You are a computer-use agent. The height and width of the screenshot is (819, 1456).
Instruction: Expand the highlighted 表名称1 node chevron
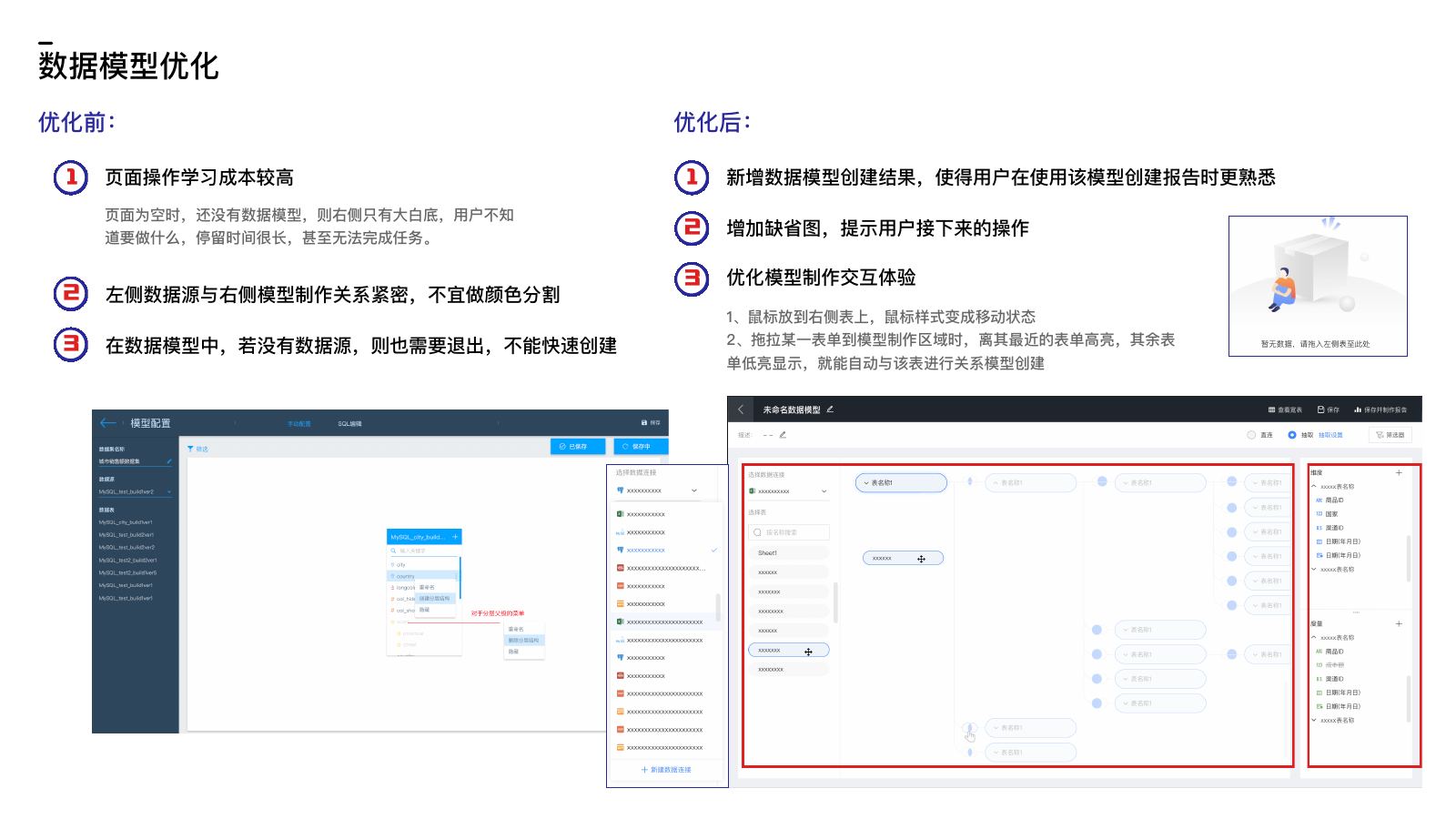coord(865,483)
